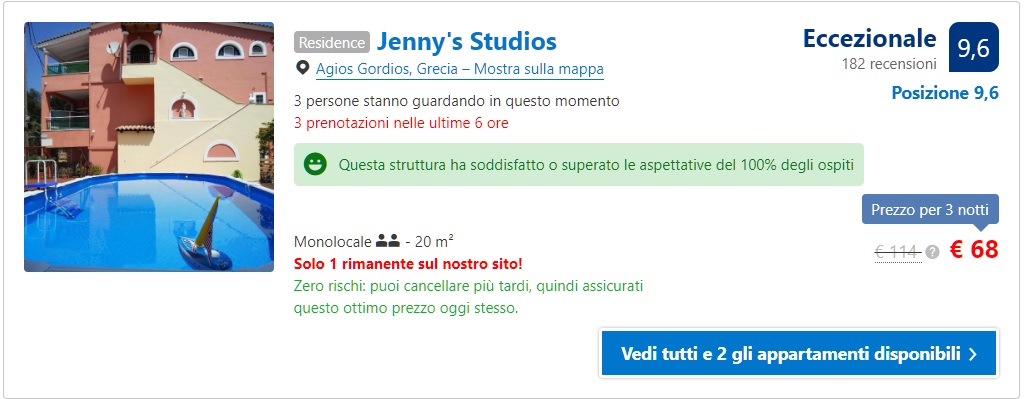The width and height of the screenshot is (1025, 399).
Task: Click the Solo 1 rimanente sul nostro sito notice
Action: click(408, 264)
